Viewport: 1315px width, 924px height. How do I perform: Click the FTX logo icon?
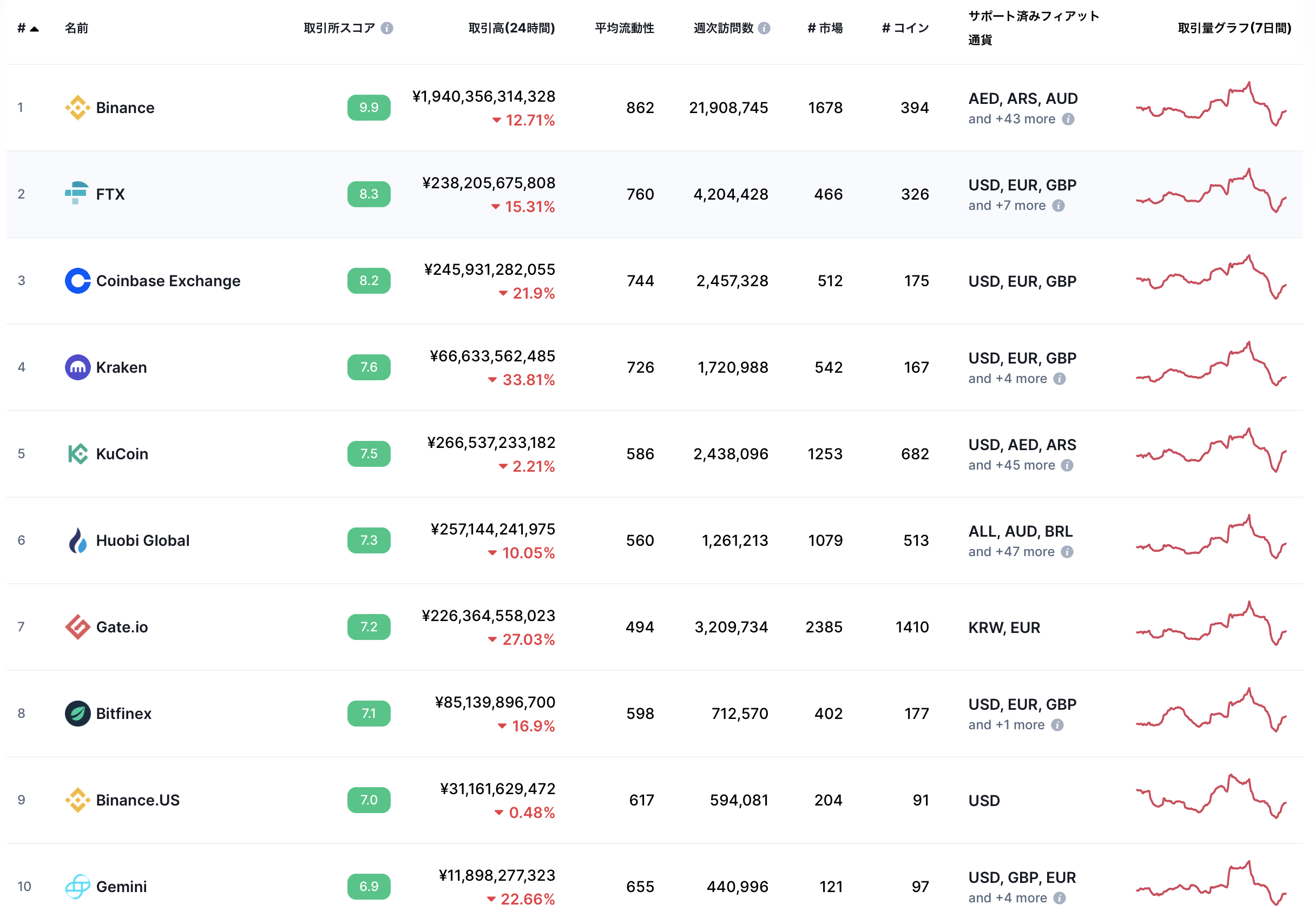coord(76,194)
